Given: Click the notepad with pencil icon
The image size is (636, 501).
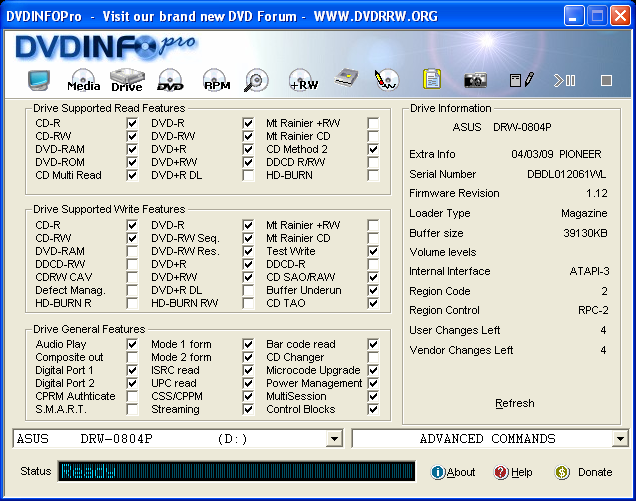Looking at the screenshot, I should (522, 80).
